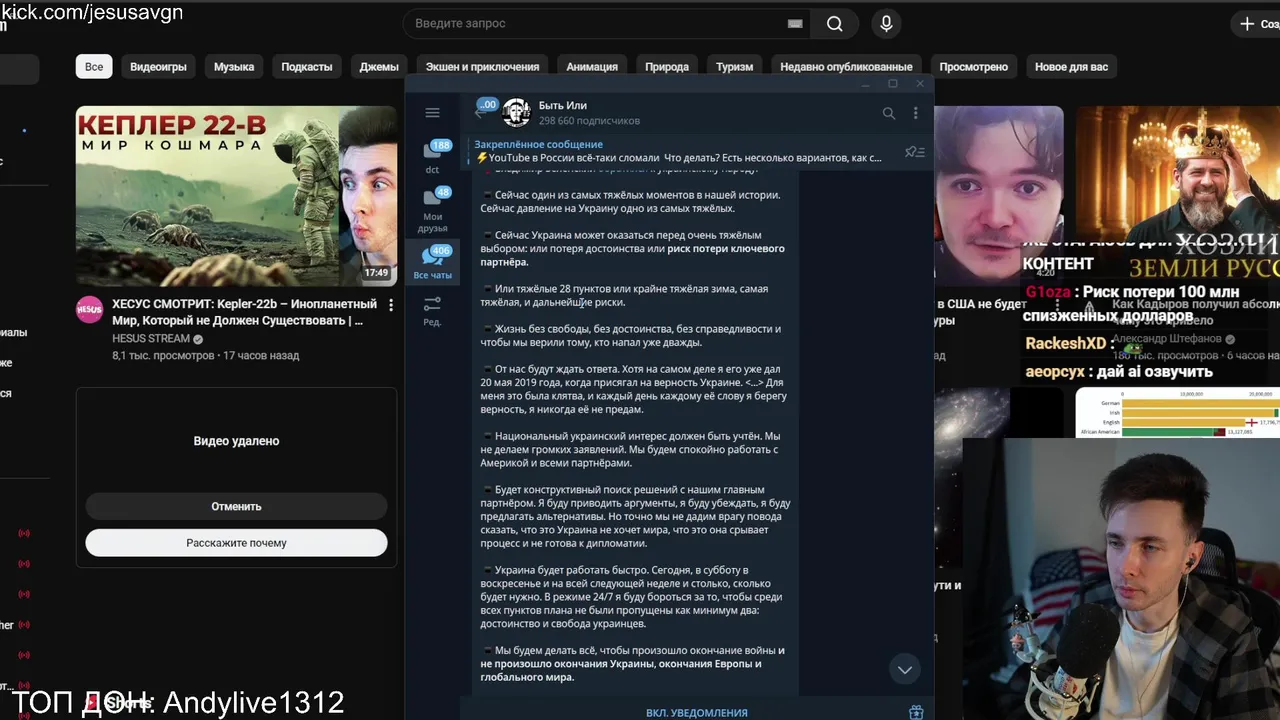Viewport: 1280px width, 720px height.
Task: Click the 298 660 подписчиков subscriber count
Action: 589,121
